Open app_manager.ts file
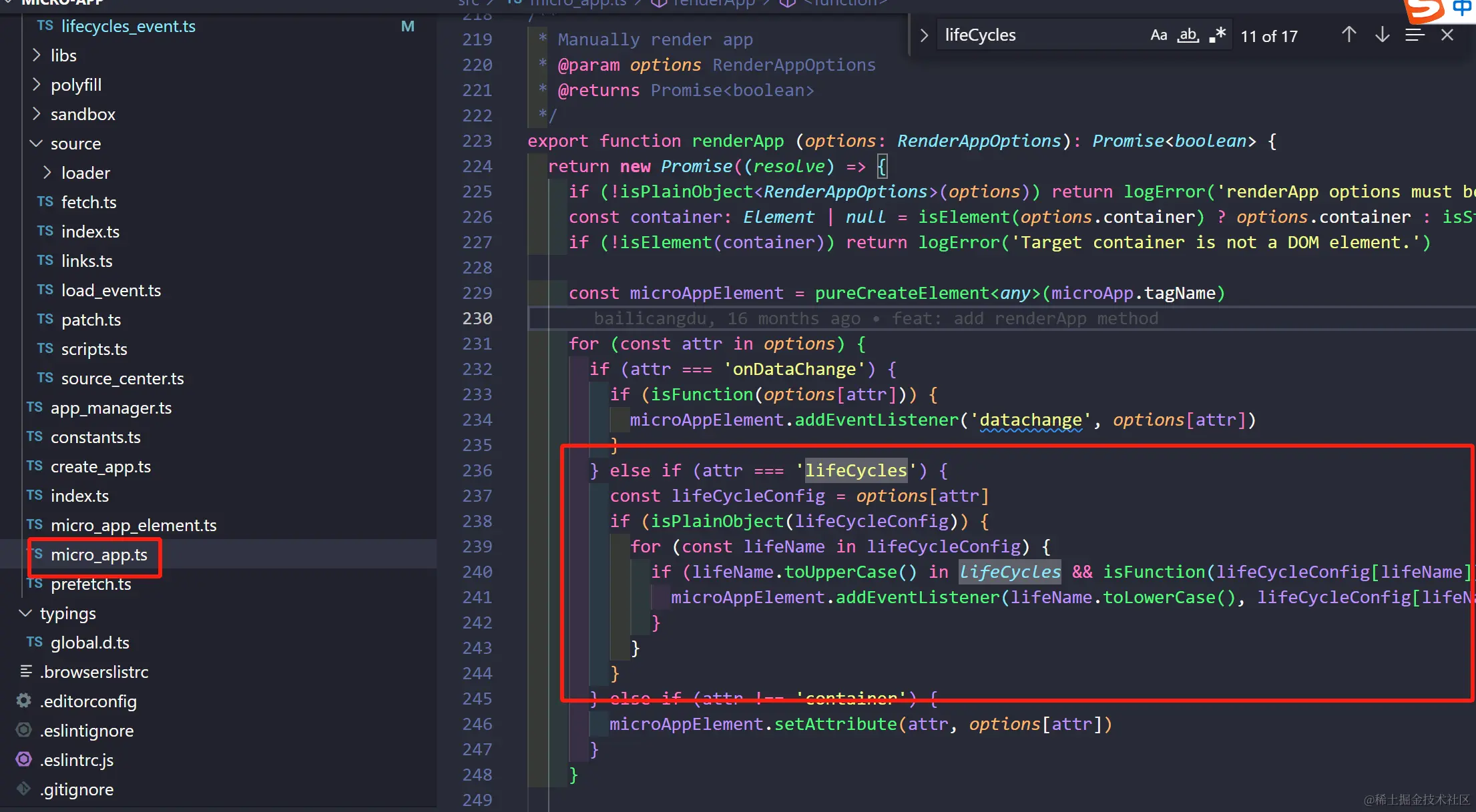This screenshot has height=812, width=1476. (x=111, y=408)
